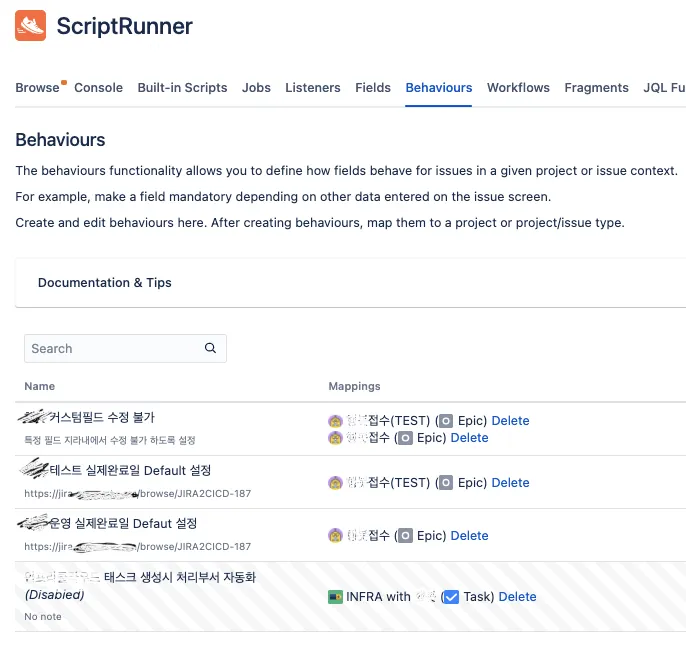Delete the INFRA Task mapping
The image size is (686, 647).
pyautogui.click(x=518, y=597)
